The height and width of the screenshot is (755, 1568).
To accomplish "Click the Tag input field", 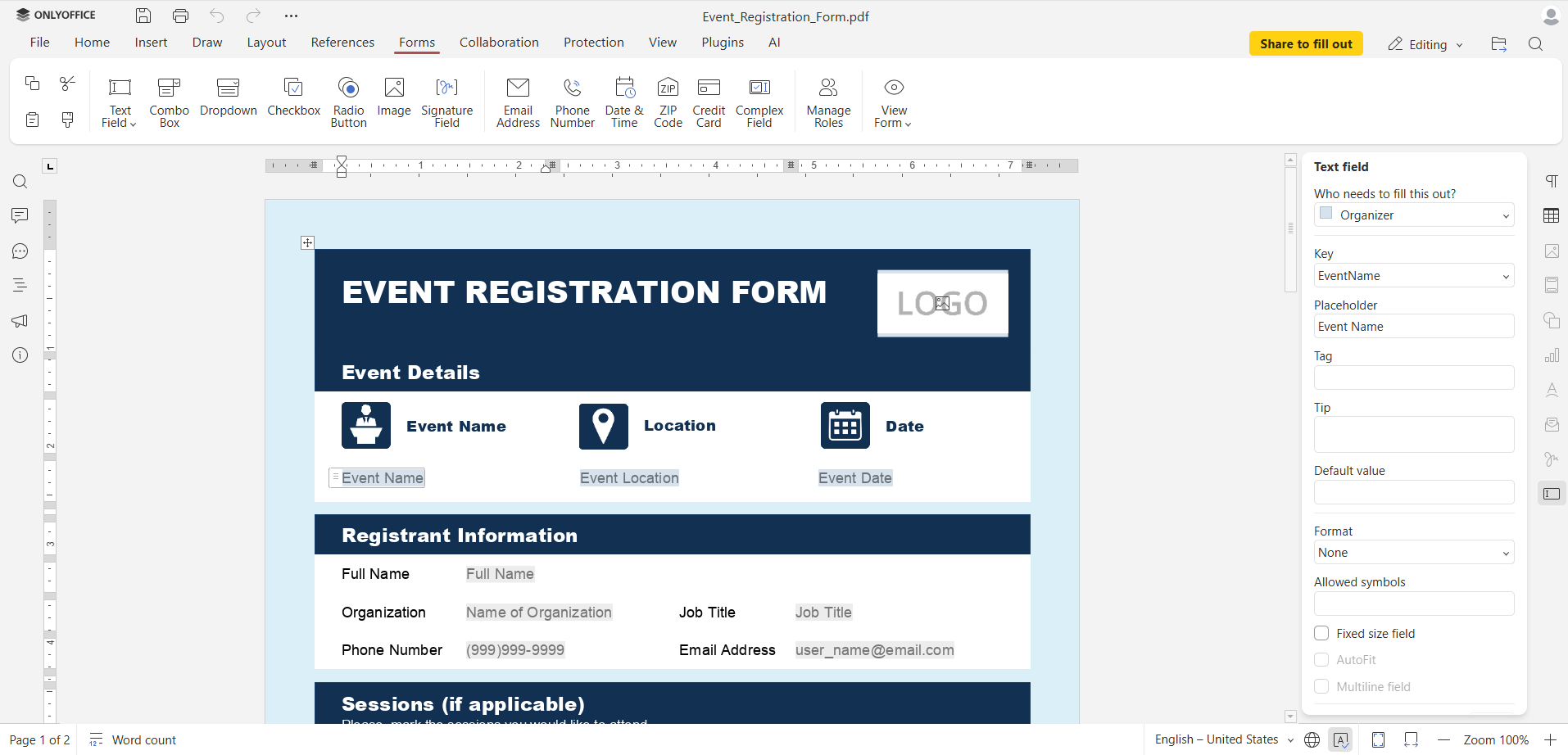I will click(x=1414, y=377).
